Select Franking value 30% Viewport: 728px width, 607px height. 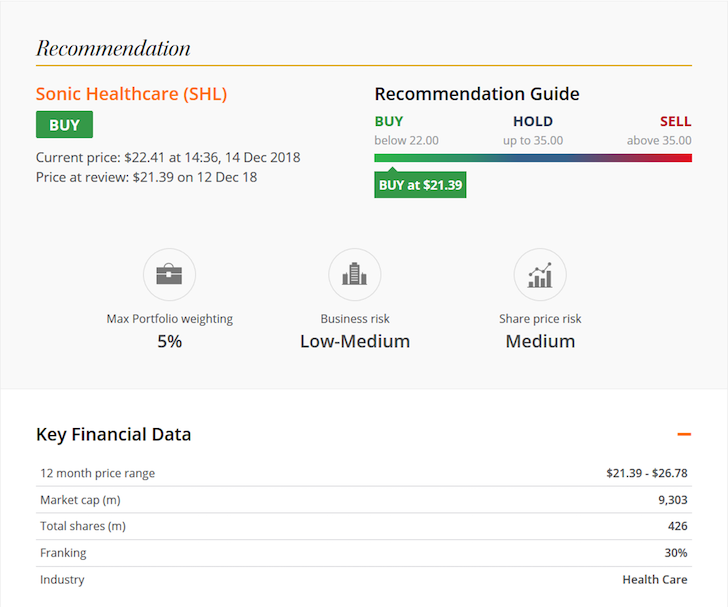click(676, 553)
